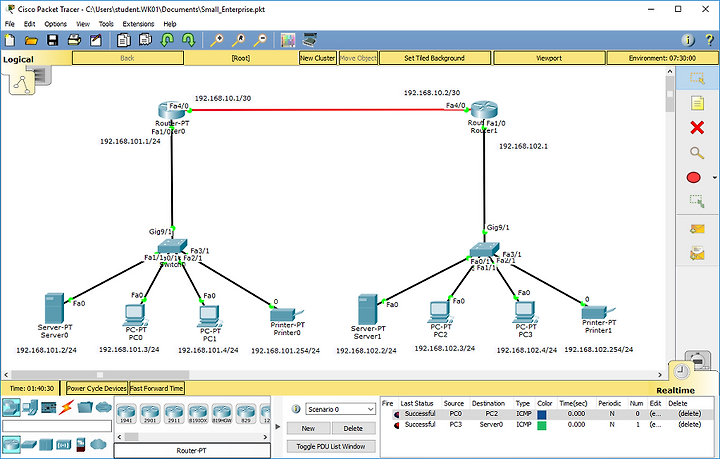Viewport: 720px width, 459px height.
Task: Select the End Devices category icon
Action: 30,407
